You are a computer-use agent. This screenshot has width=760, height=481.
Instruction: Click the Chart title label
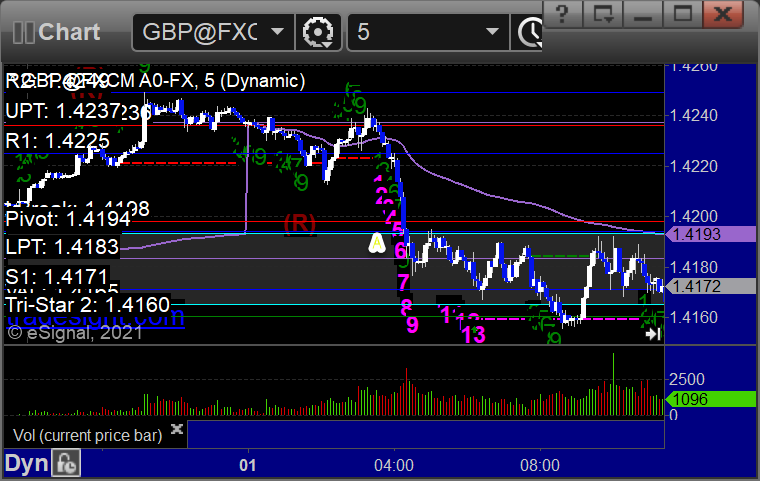69,32
